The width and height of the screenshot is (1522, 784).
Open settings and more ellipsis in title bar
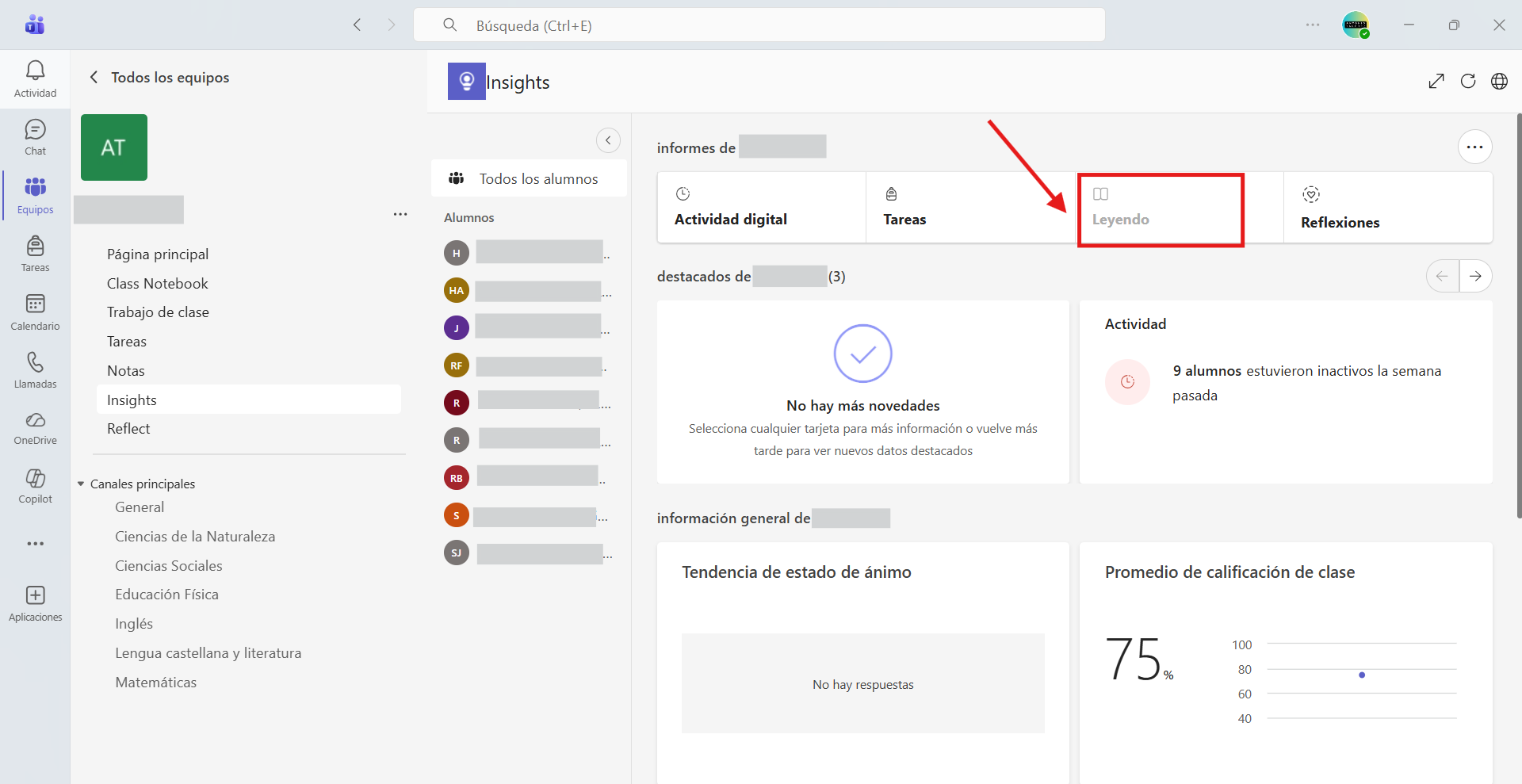1313,25
